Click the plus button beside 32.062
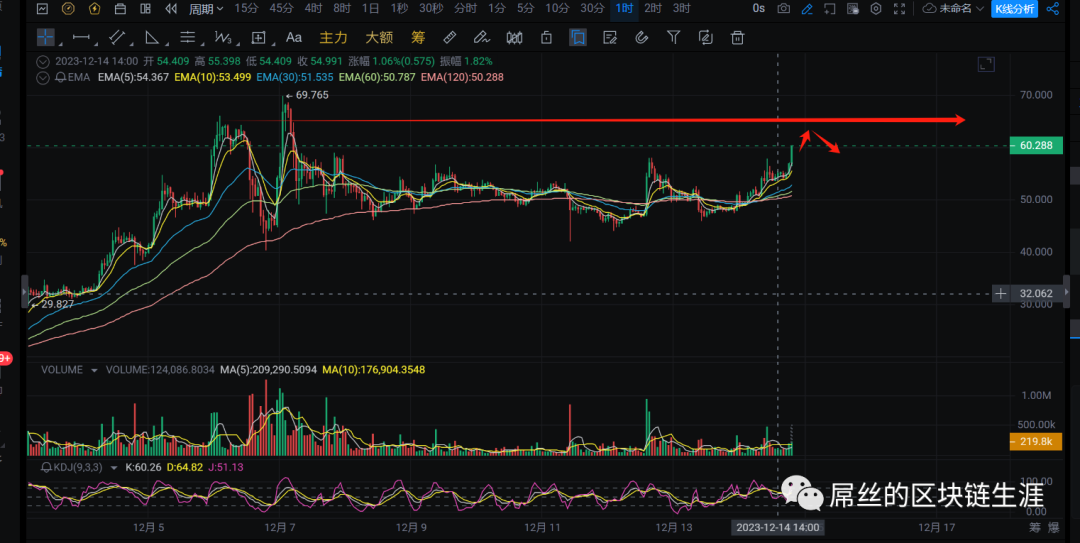This screenshot has width=1080, height=543. (1000, 294)
